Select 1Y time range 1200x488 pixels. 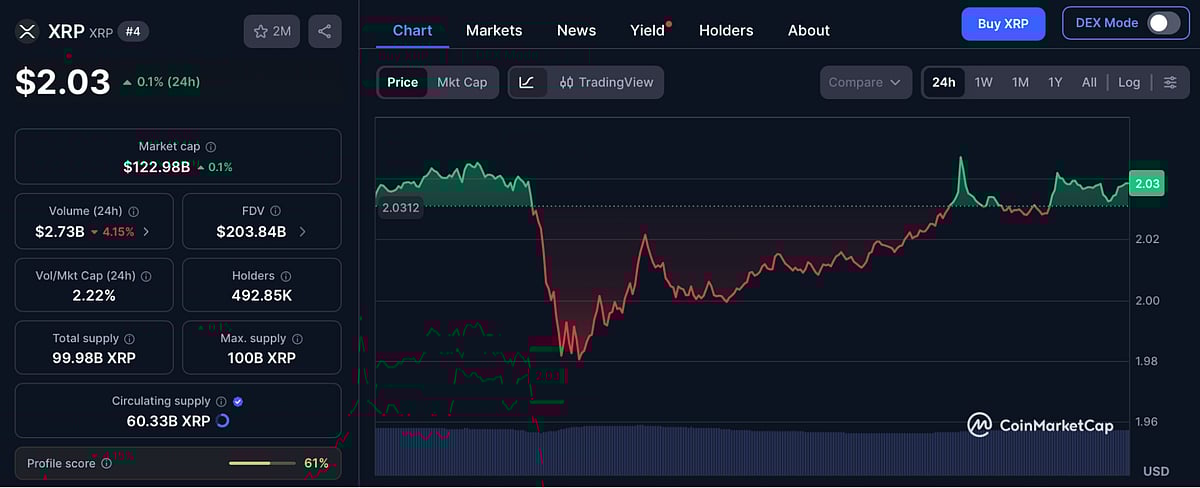pos(1055,82)
